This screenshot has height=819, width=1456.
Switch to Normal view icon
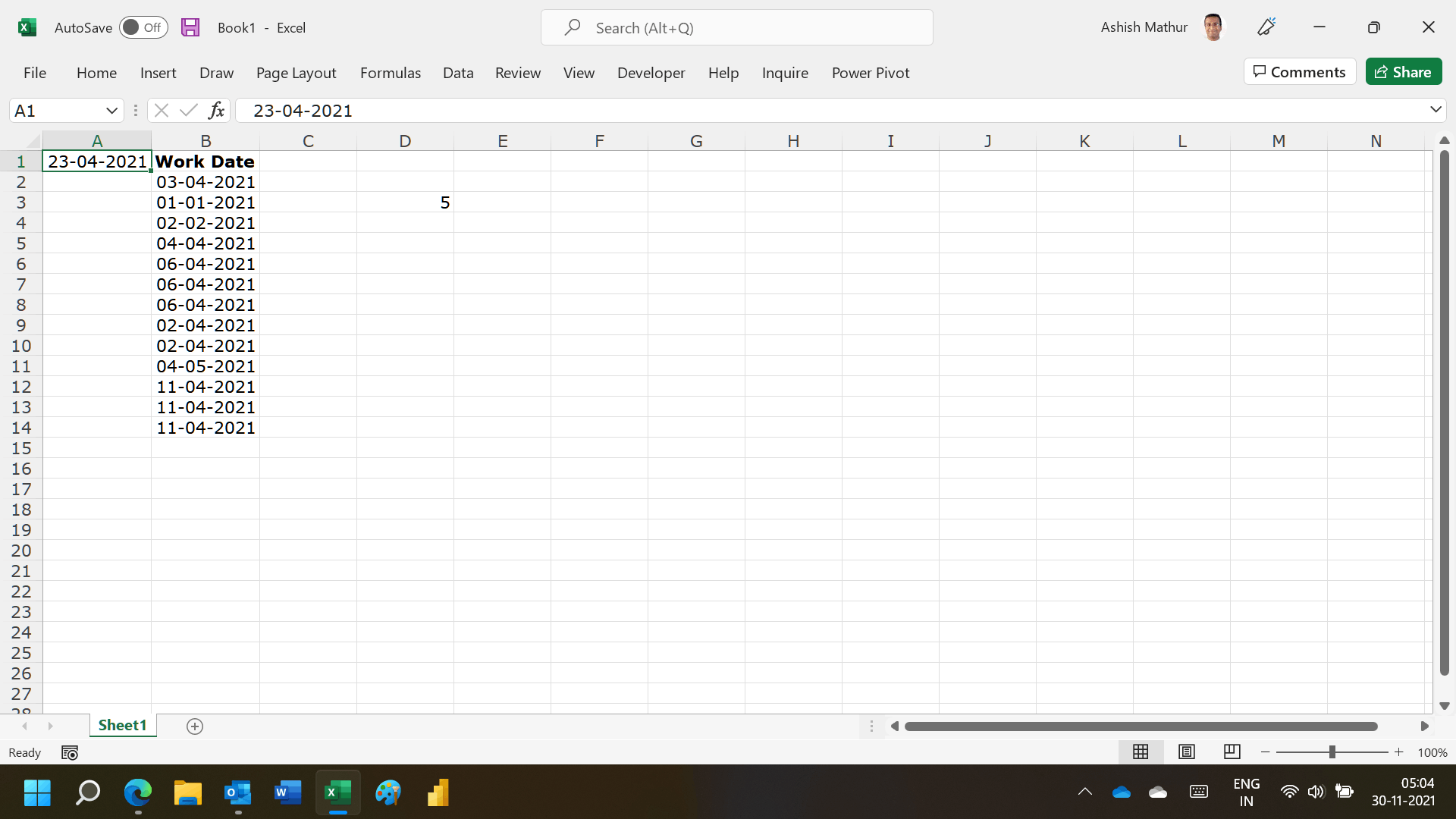(x=1141, y=752)
